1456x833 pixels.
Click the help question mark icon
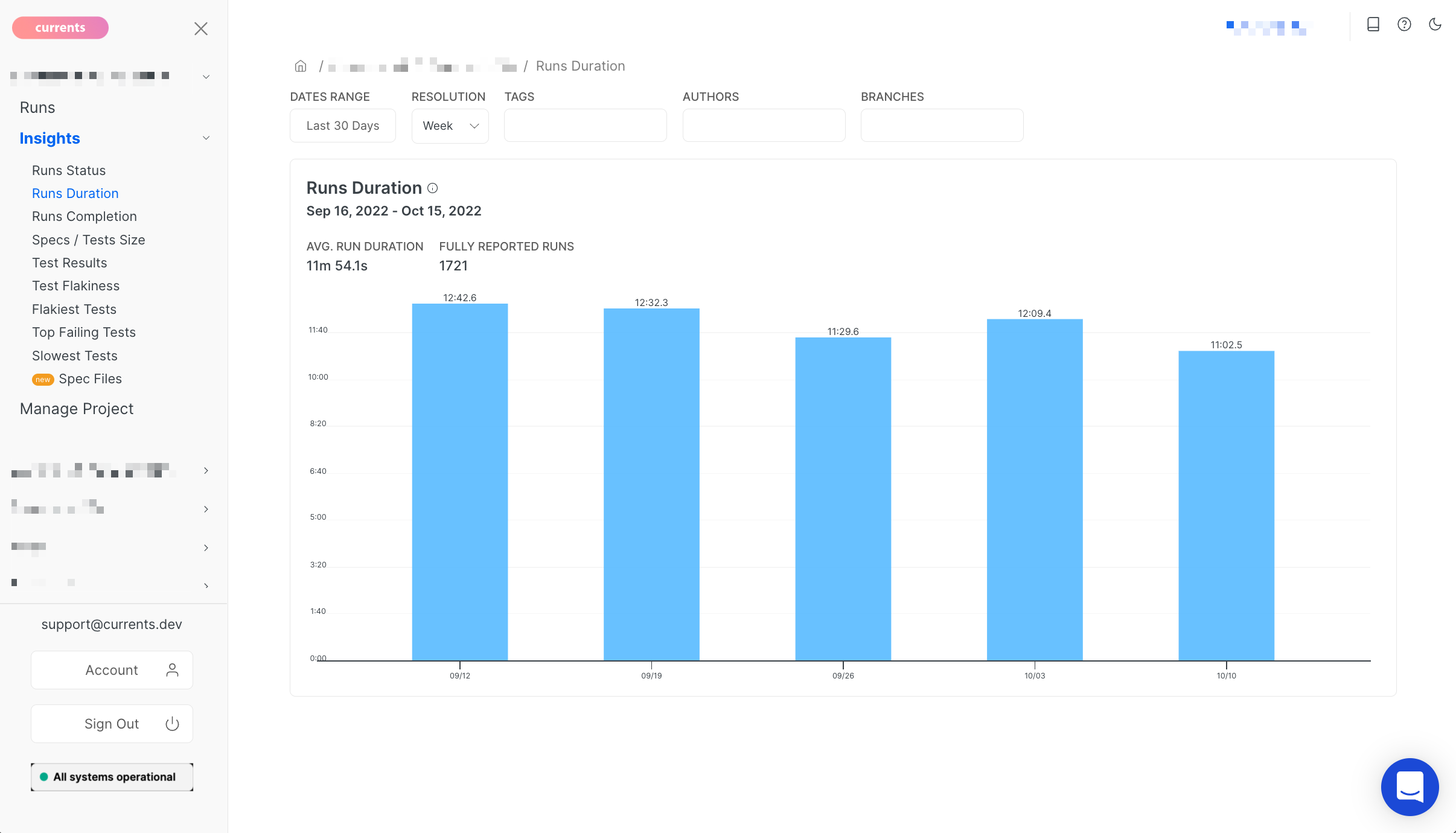click(1404, 24)
